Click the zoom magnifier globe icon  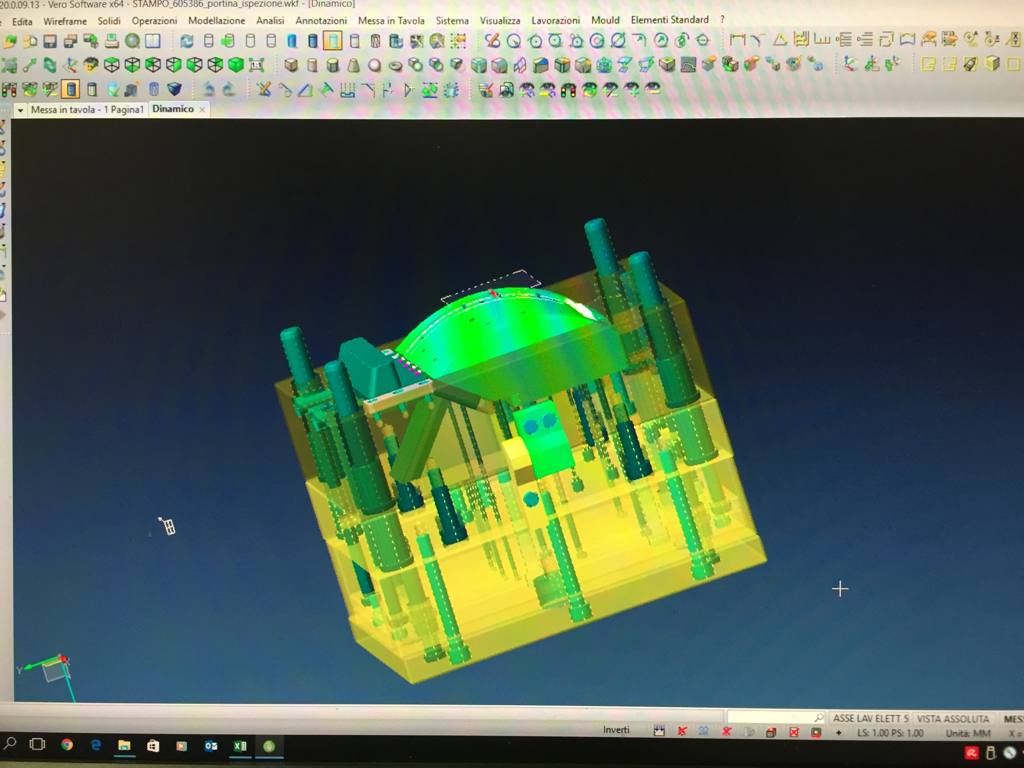[x=133, y=41]
